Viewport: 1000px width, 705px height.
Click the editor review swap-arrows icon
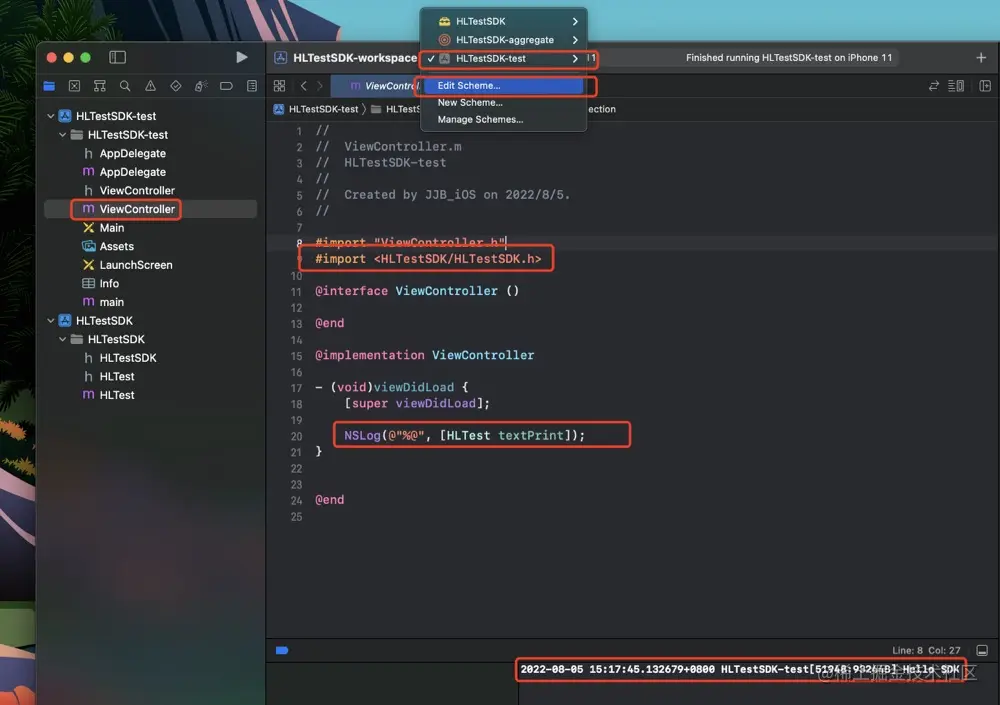click(934, 85)
